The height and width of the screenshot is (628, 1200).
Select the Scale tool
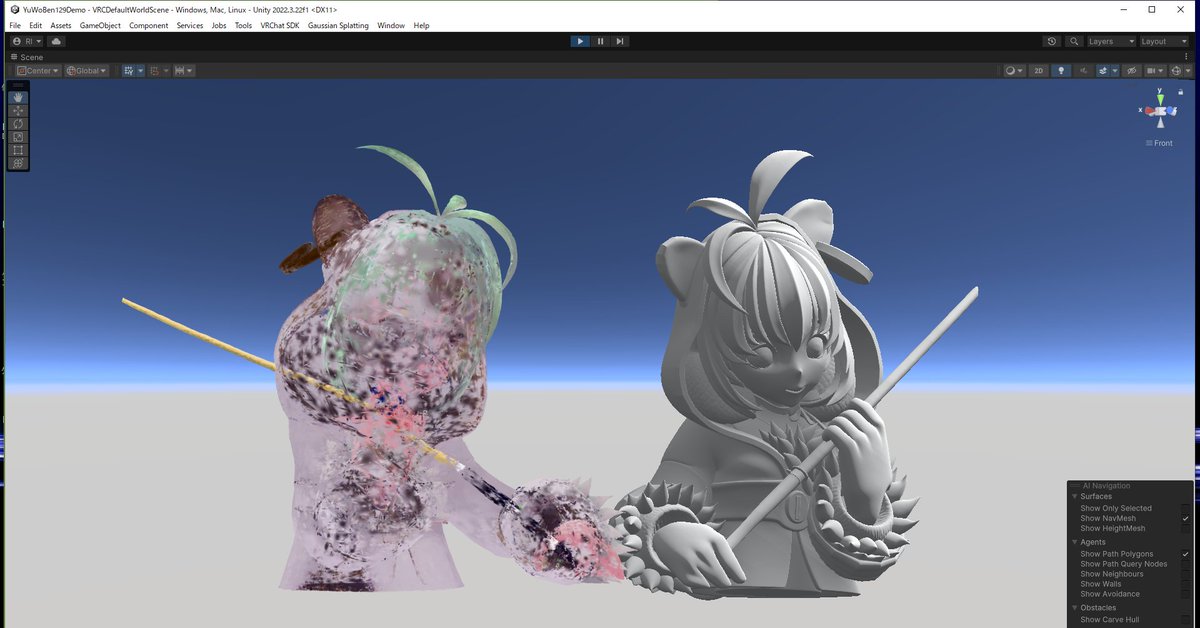click(18, 137)
